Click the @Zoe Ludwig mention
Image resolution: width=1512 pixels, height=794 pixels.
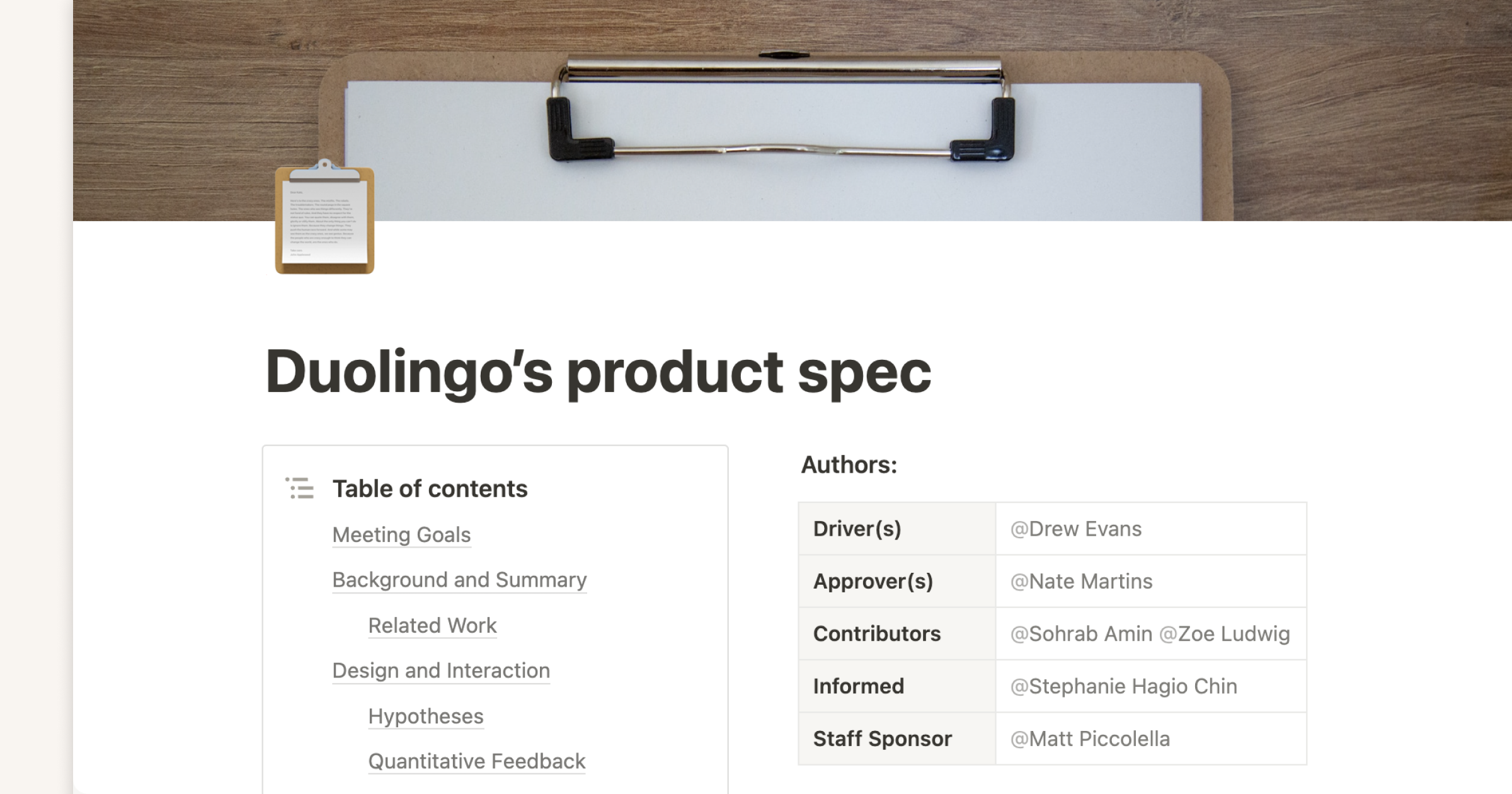tap(1225, 634)
